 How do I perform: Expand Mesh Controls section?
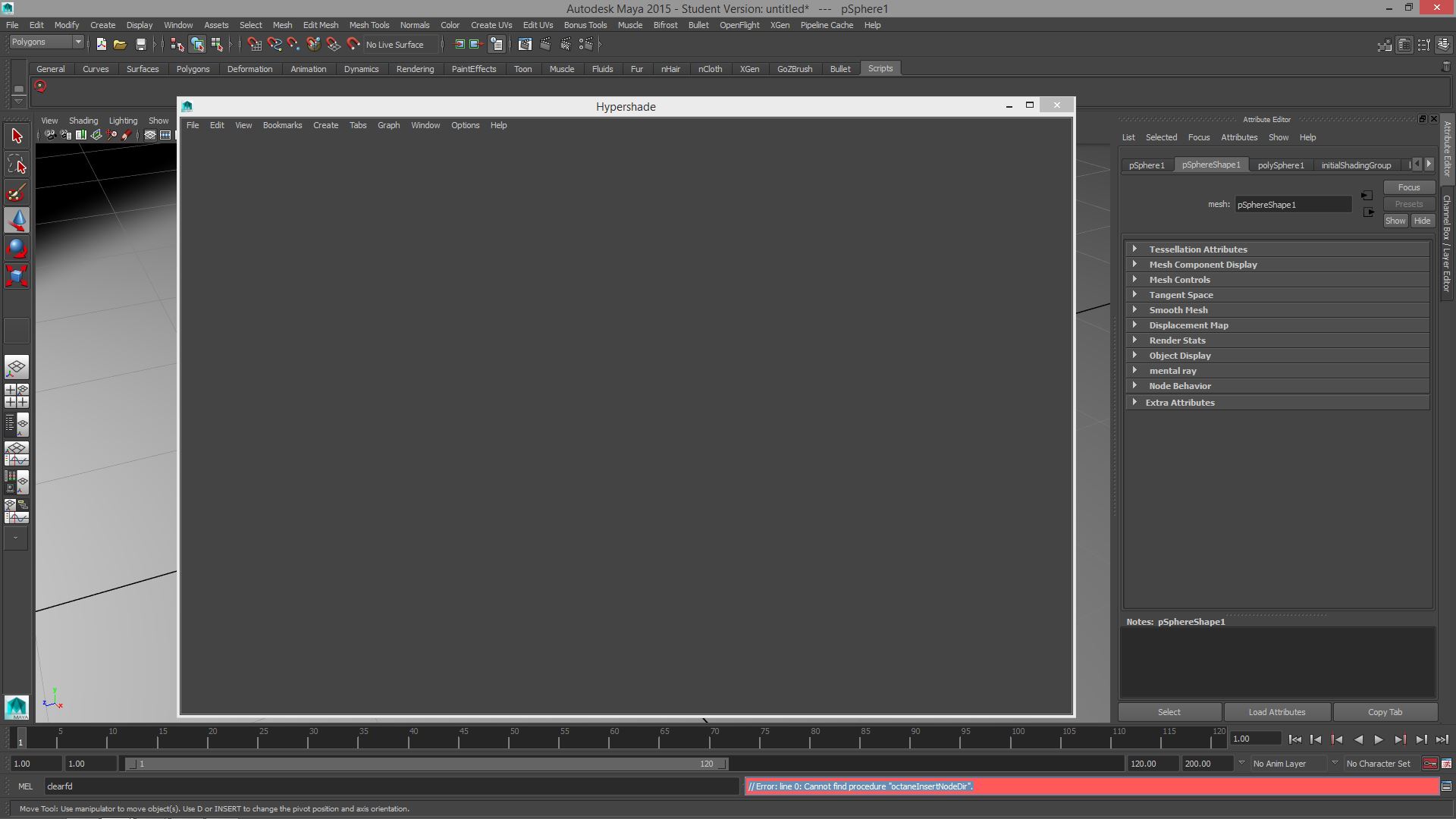pos(1277,280)
